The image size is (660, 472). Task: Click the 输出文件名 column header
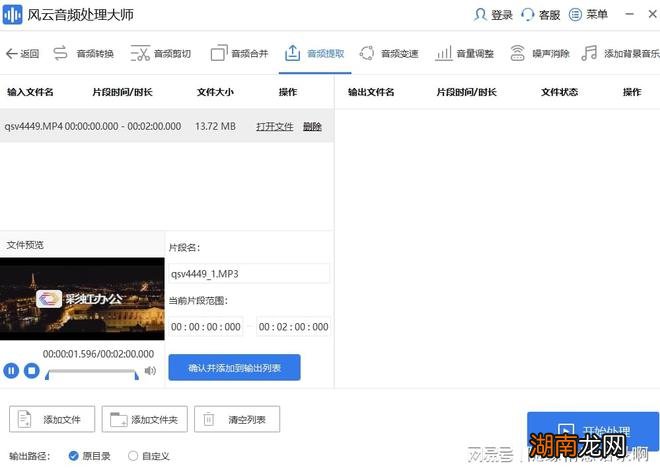(x=371, y=92)
